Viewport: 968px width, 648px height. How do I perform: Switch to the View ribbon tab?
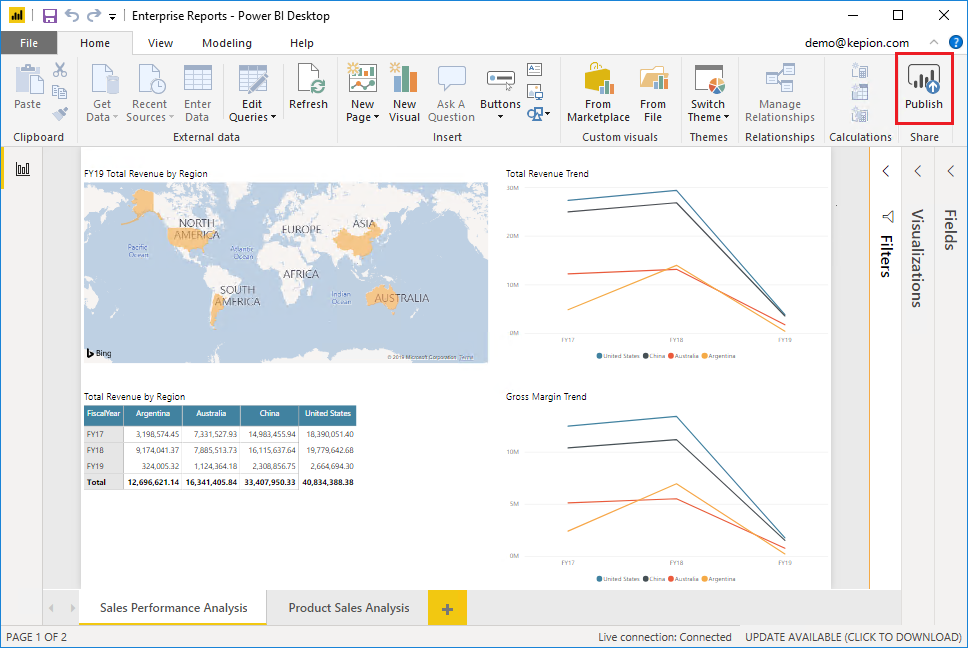click(x=161, y=43)
